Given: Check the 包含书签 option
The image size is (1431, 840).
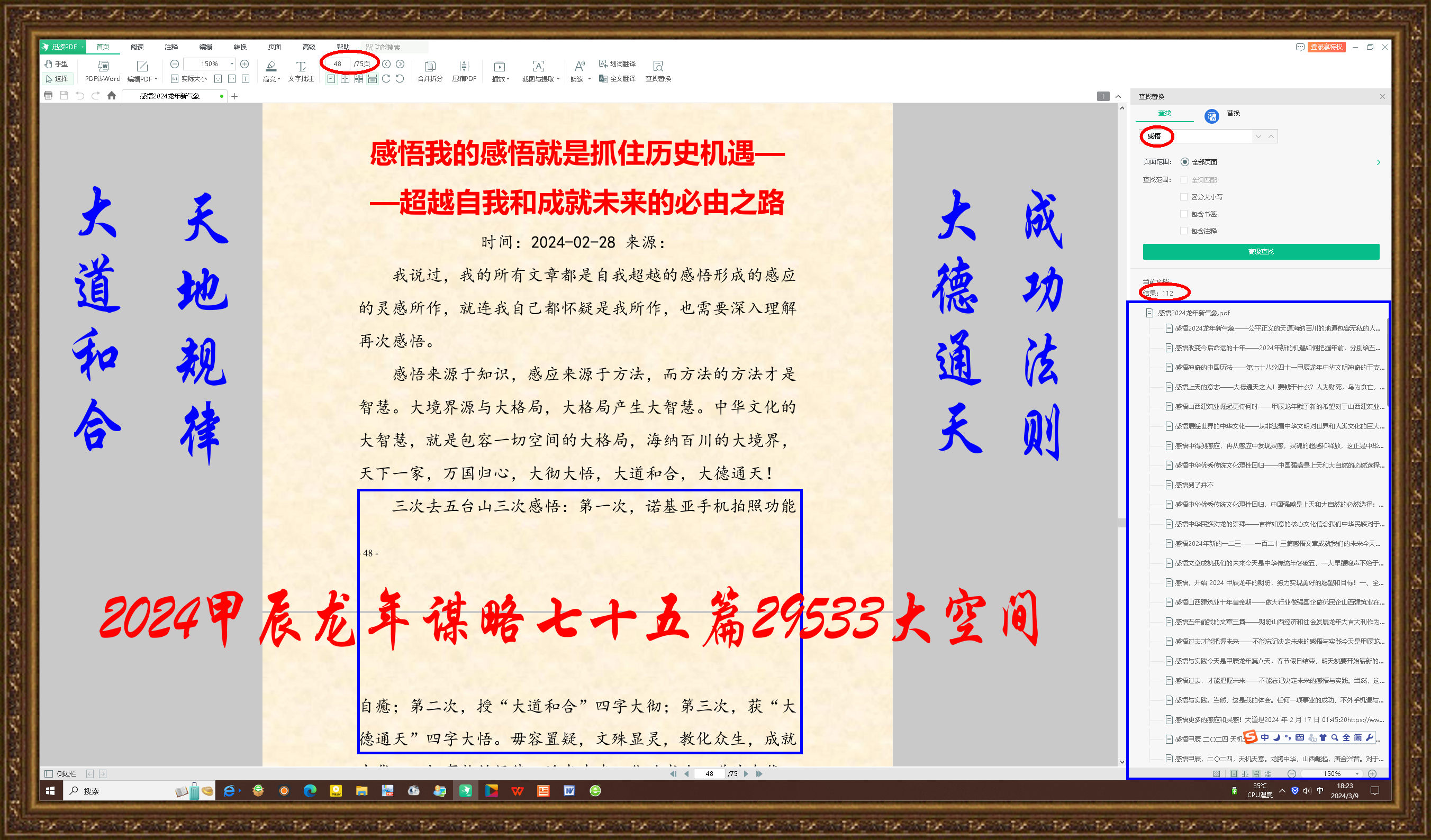Looking at the screenshot, I should 1184,214.
